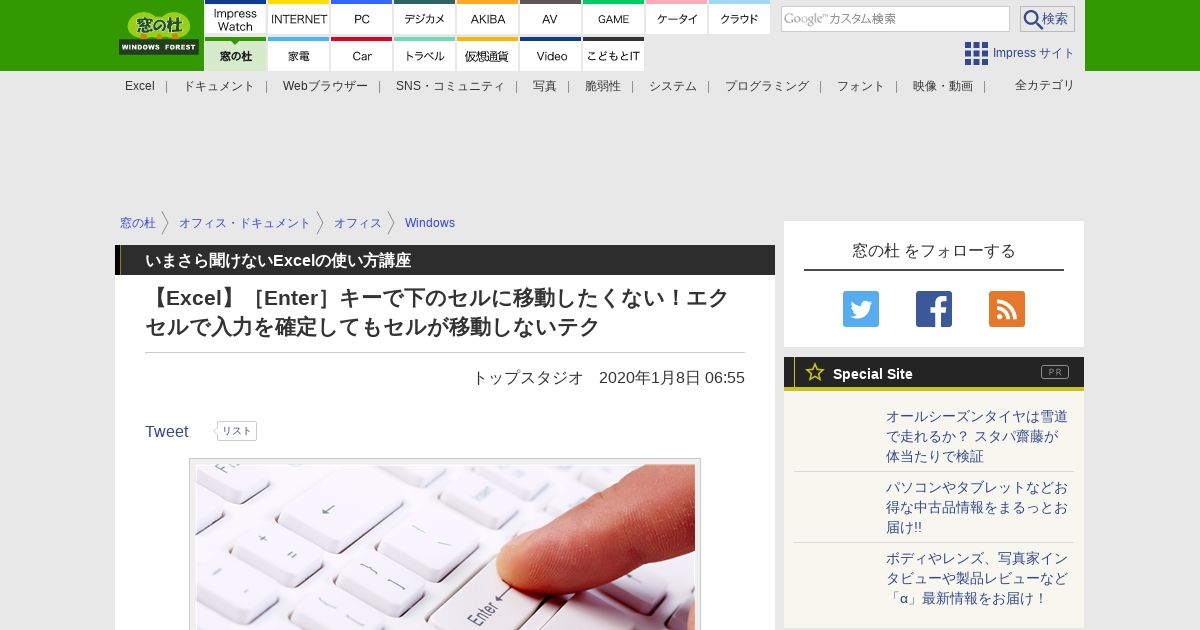The image size is (1200, 630).
Task: Open the PC tab
Action: tap(362, 18)
